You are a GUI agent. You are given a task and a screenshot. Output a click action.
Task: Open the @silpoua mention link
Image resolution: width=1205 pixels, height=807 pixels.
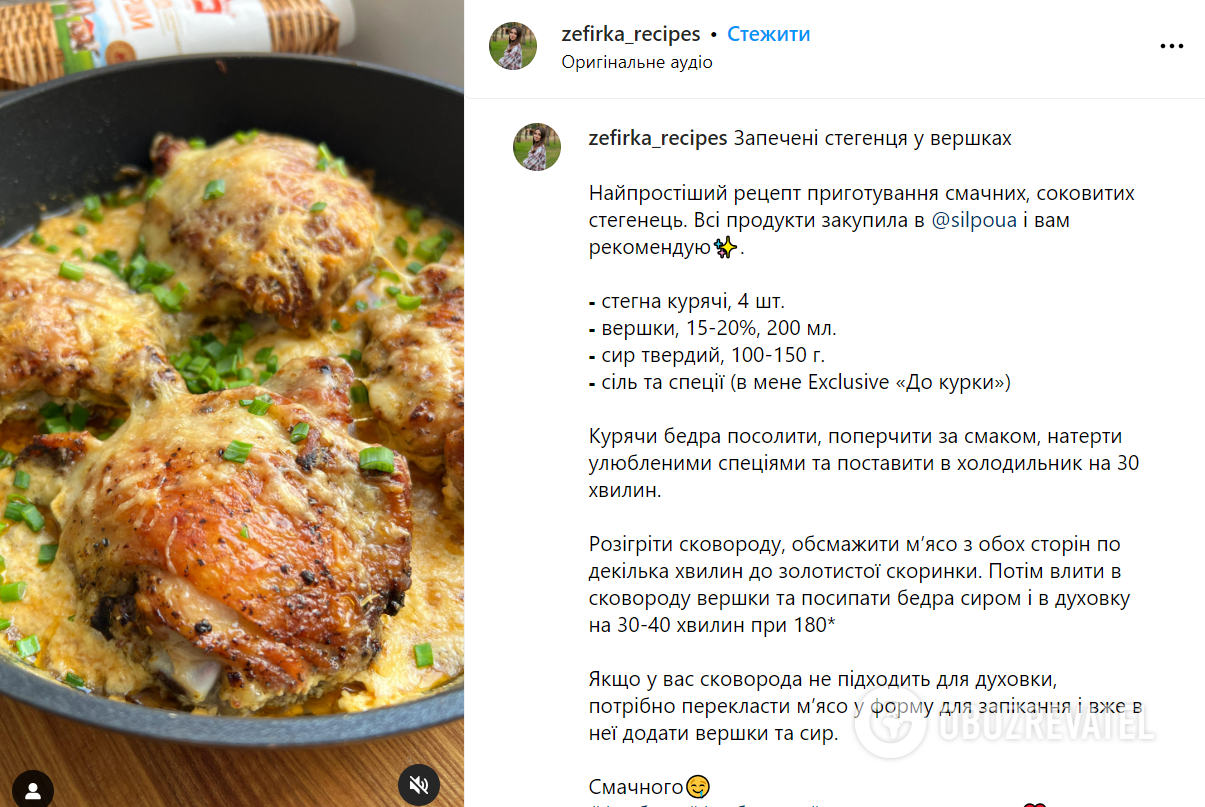973,220
